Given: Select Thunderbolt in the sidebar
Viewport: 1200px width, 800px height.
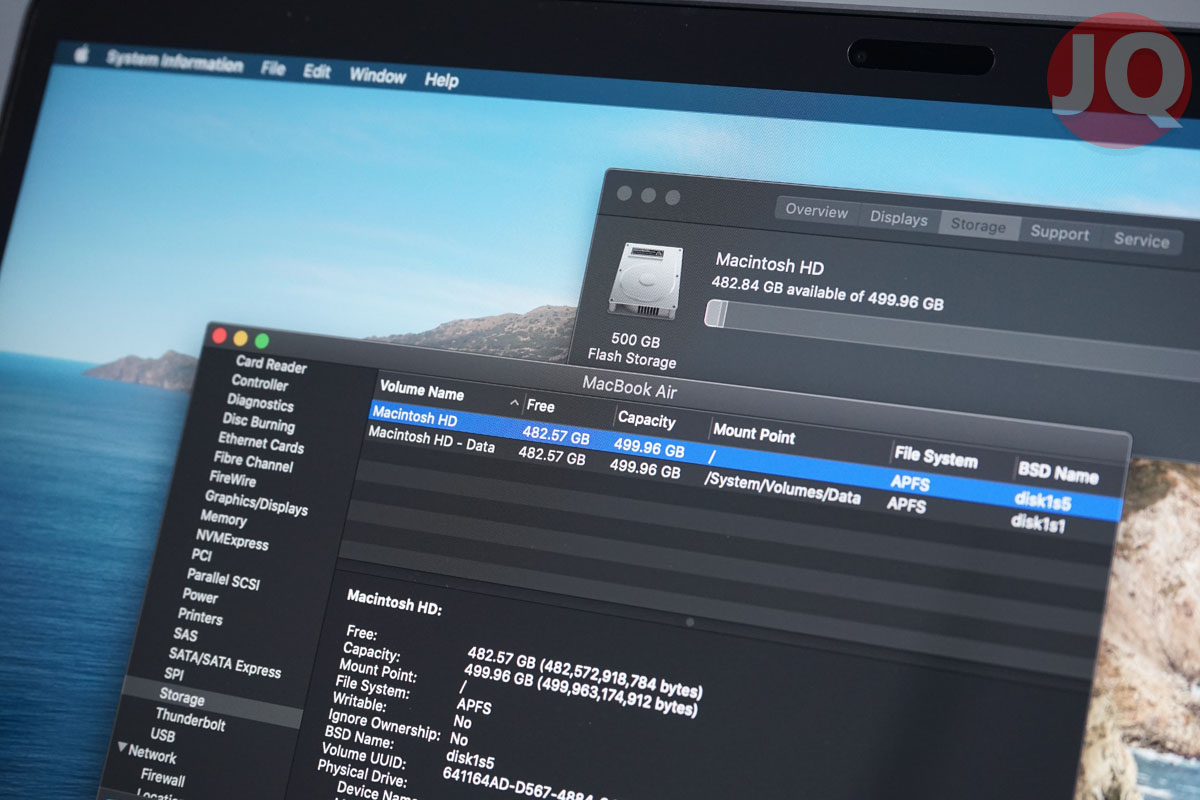Looking at the screenshot, I should click(x=190, y=720).
